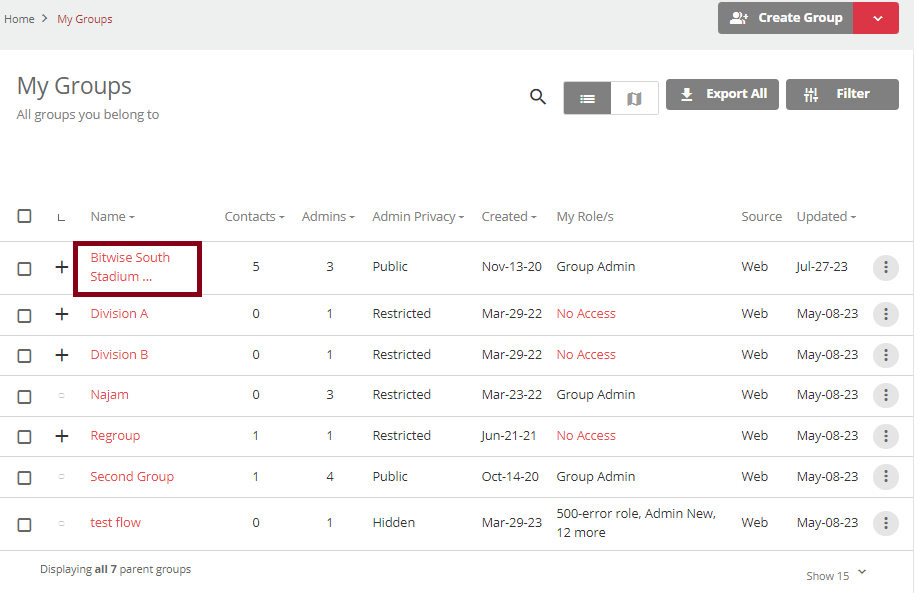This screenshot has height=593, width=914.
Task: Check the Division A row checkbox
Action: pos(24,315)
